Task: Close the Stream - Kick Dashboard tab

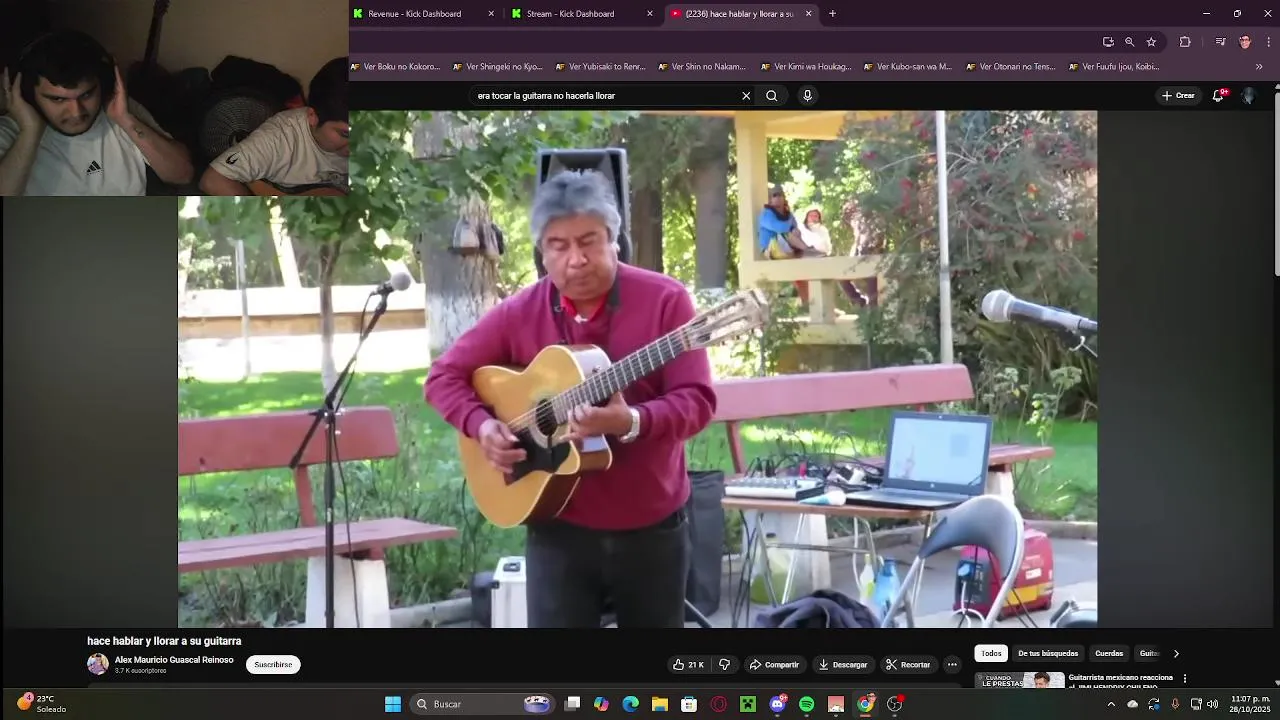Action: (650, 14)
